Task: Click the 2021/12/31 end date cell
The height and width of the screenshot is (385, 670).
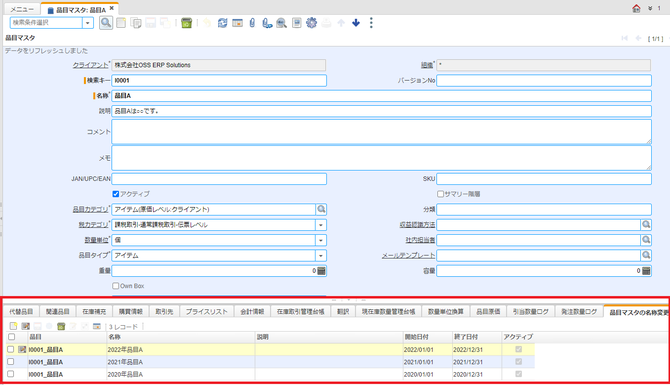Action: pyautogui.click(x=476, y=362)
